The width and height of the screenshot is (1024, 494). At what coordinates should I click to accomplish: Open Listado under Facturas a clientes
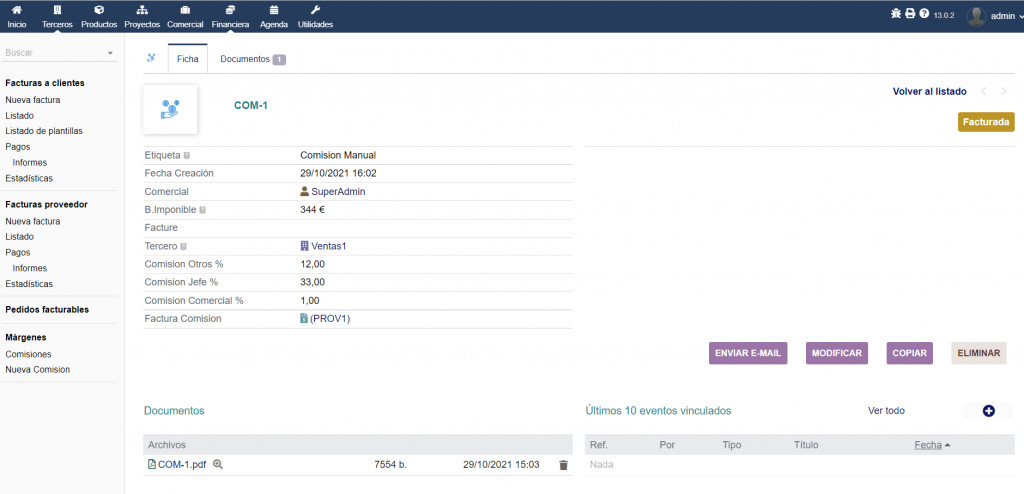[20, 116]
